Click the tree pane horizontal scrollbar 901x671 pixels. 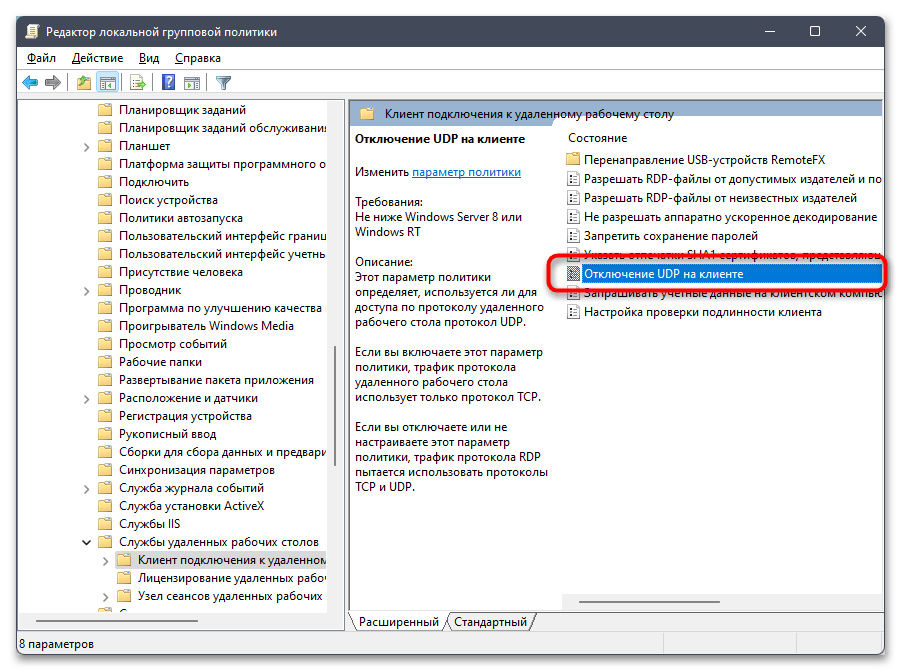(x=117, y=620)
